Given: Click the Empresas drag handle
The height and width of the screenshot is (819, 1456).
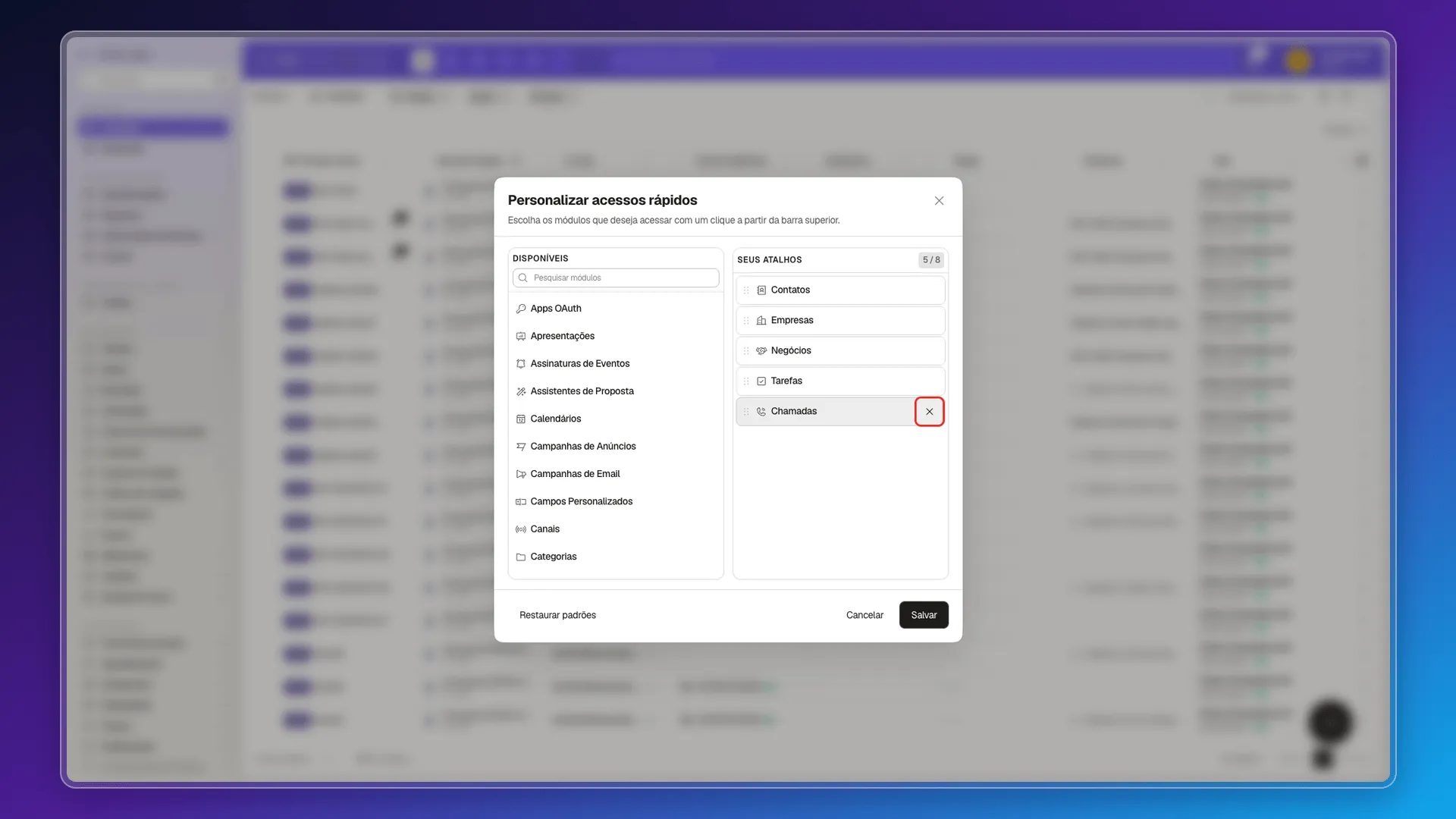Looking at the screenshot, I should click(746, 321).
